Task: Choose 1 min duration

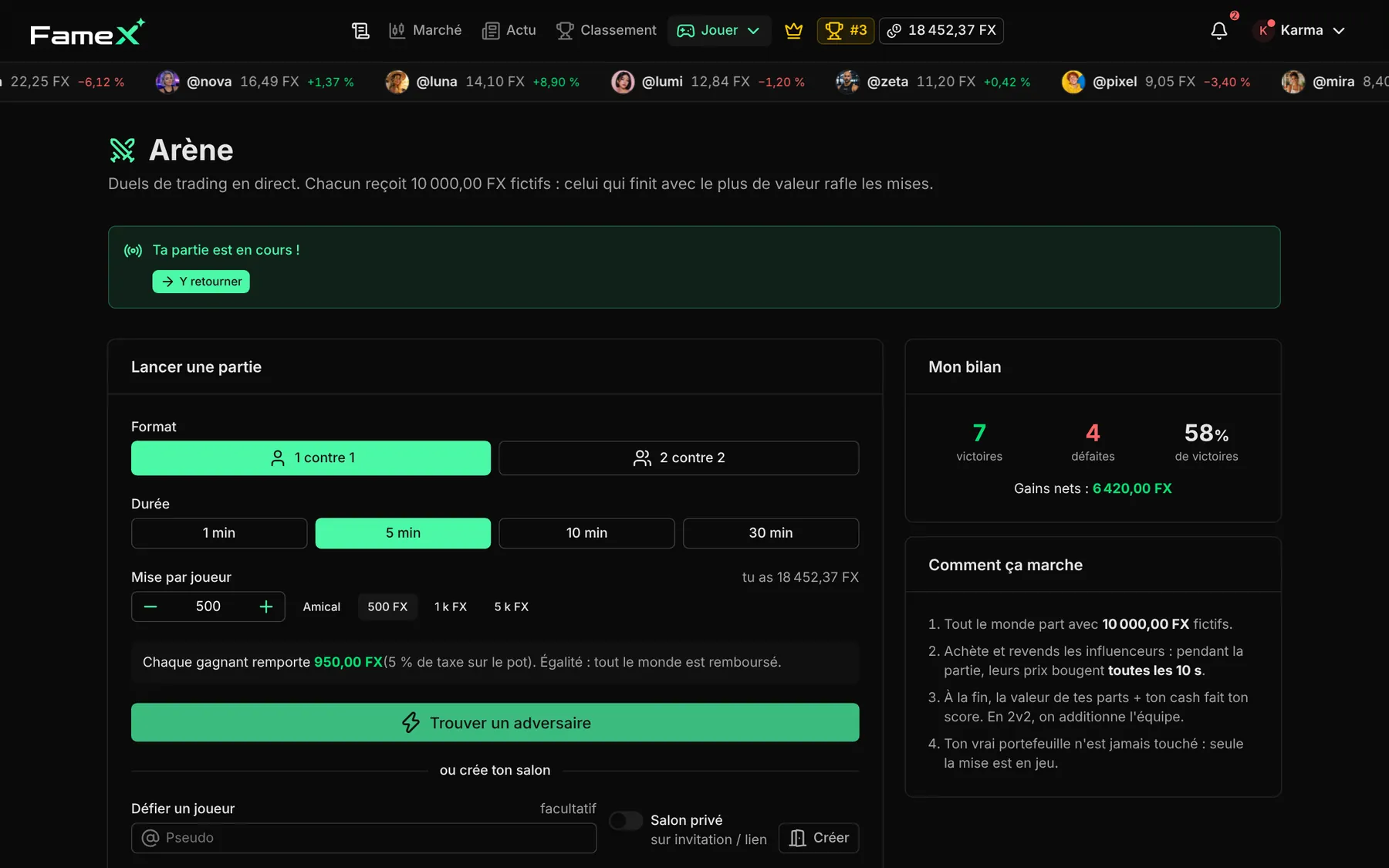Action: (219, 533)
